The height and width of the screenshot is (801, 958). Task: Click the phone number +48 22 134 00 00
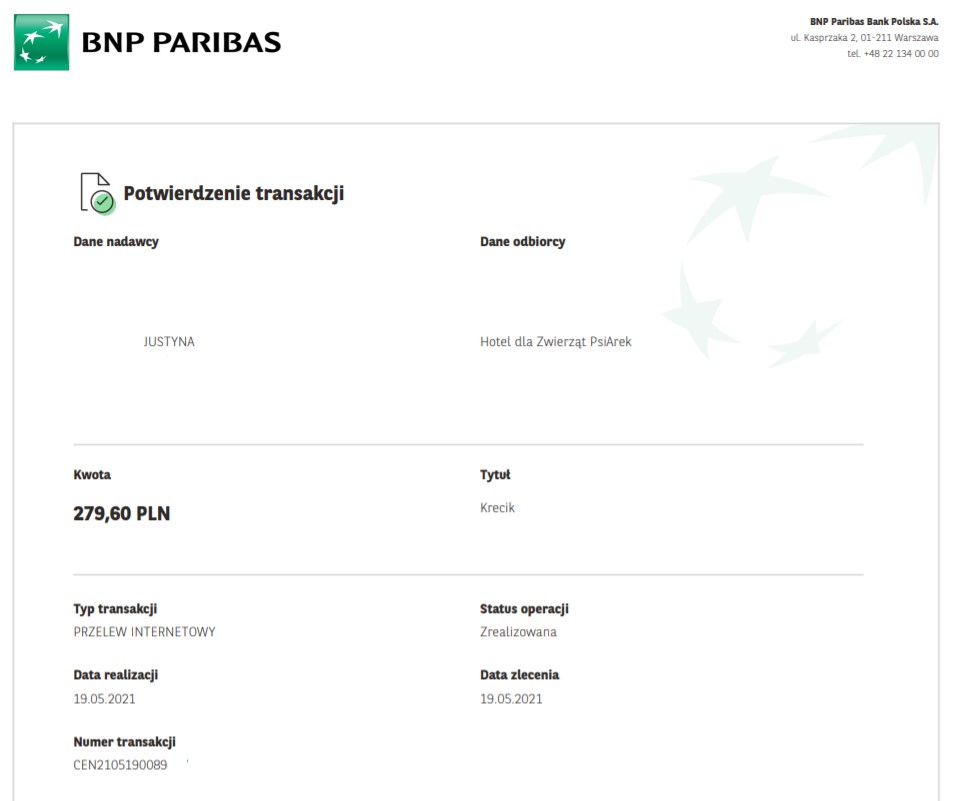(901, 54)
